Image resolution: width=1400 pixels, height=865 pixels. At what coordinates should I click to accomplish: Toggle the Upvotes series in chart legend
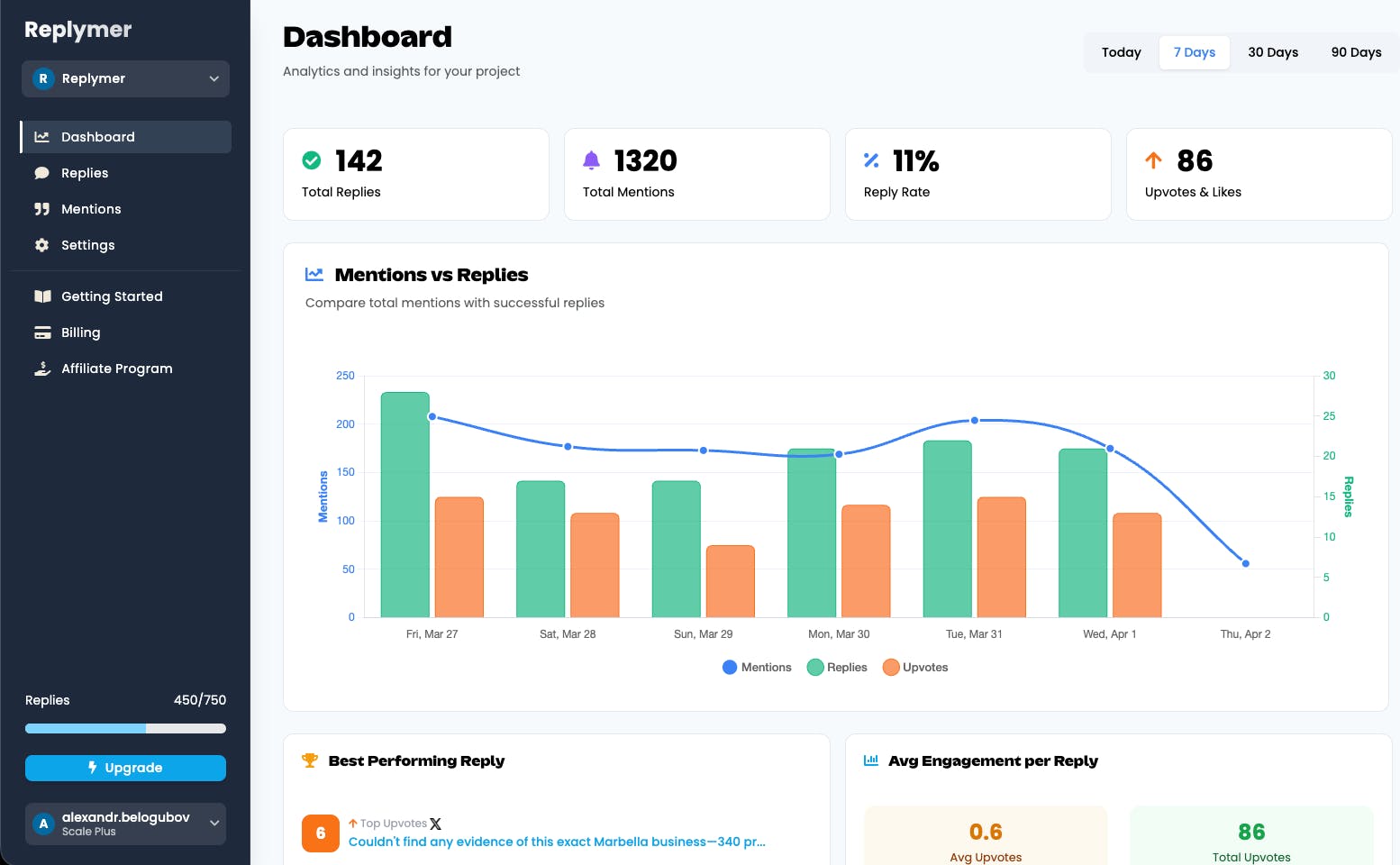(x=915, y=668)
